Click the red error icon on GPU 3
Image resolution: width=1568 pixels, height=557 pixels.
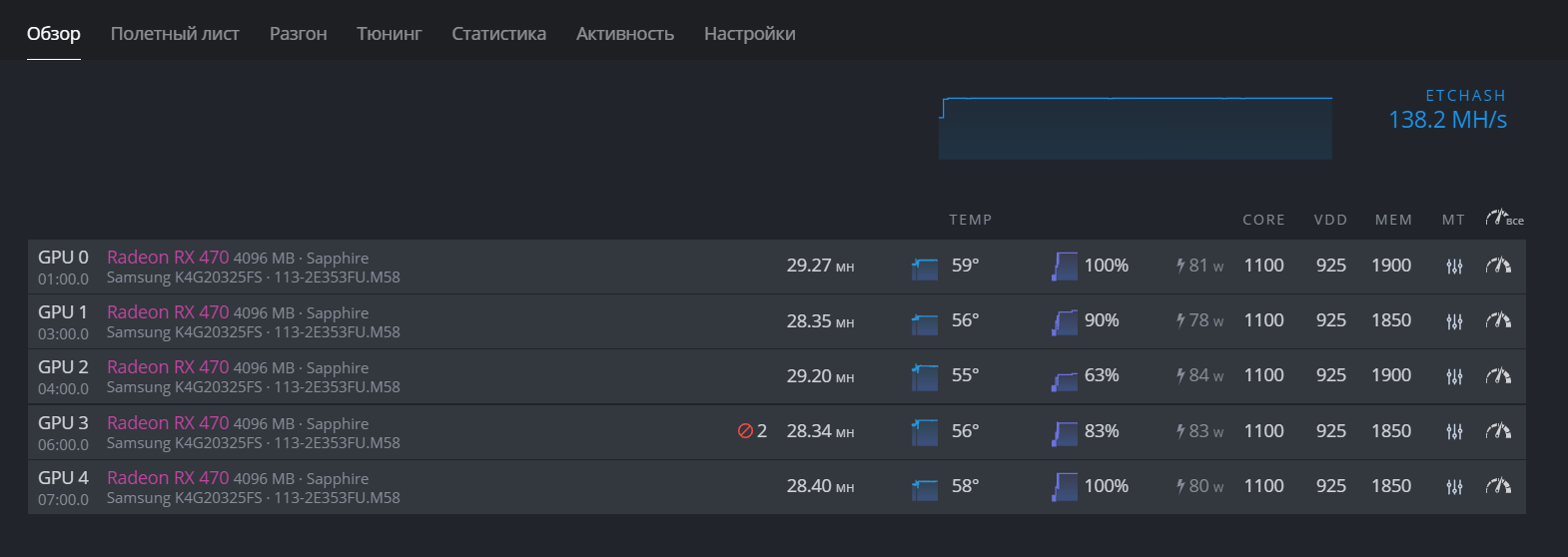pyautogui.click(x=745, y=431)
